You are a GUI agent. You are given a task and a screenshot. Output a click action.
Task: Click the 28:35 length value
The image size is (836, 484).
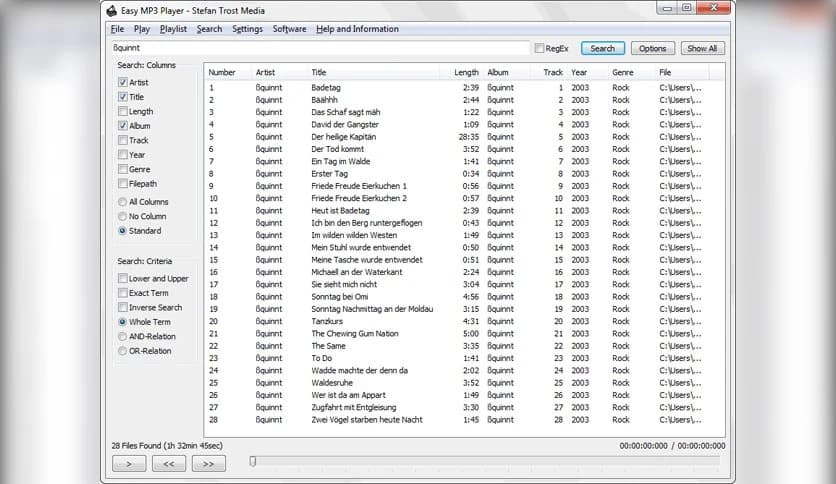[x=469, y=136]
